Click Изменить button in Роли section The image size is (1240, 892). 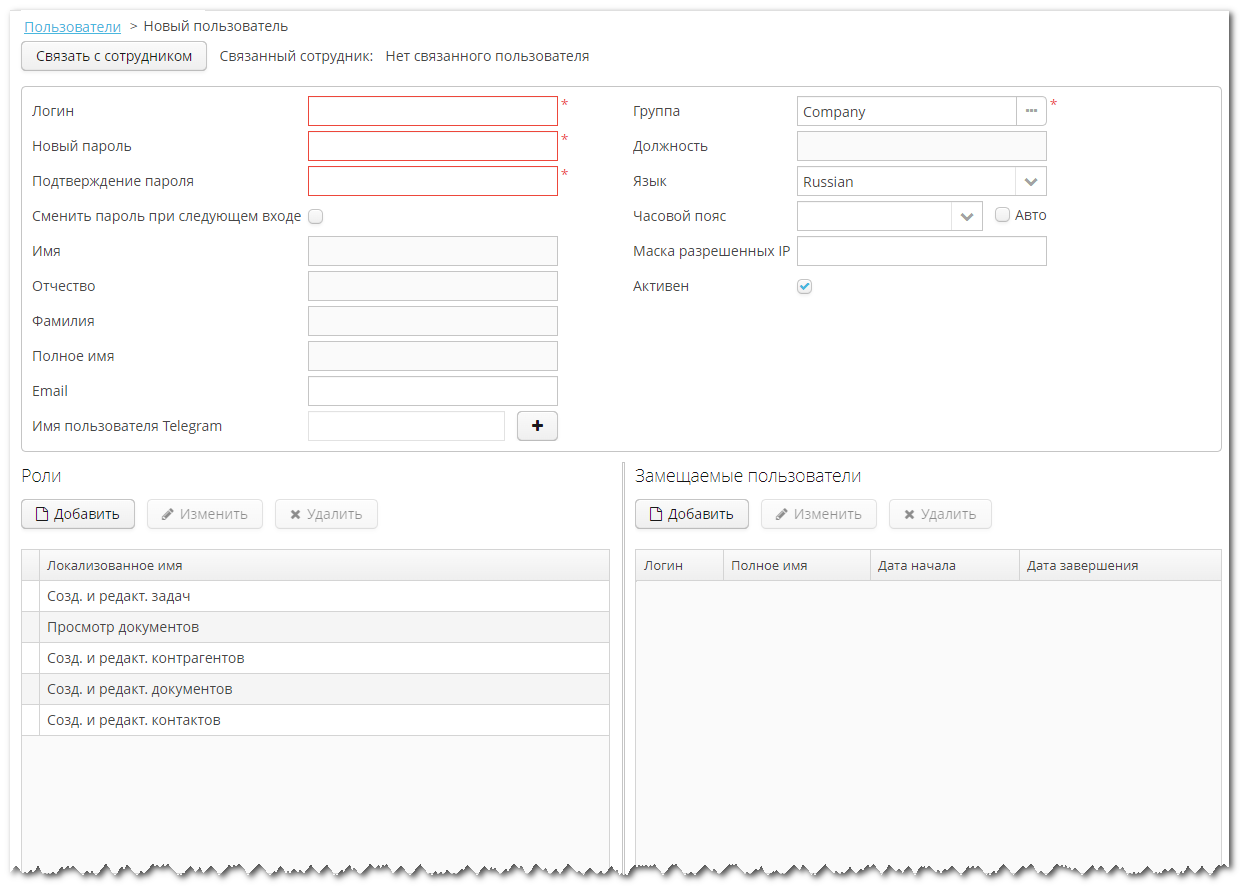coord(204,514)
